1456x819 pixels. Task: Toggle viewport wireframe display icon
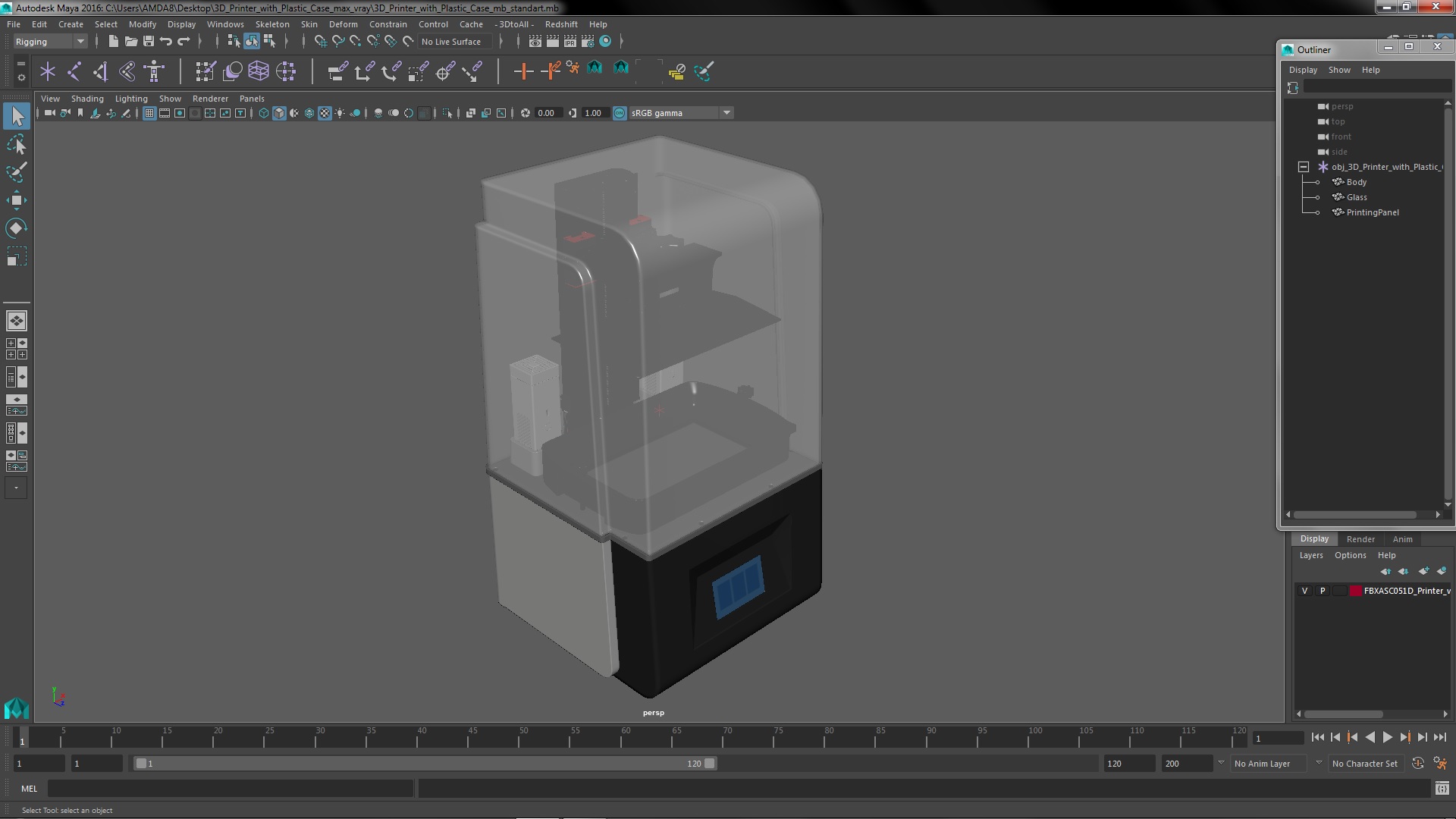click(x=264, y=113)
